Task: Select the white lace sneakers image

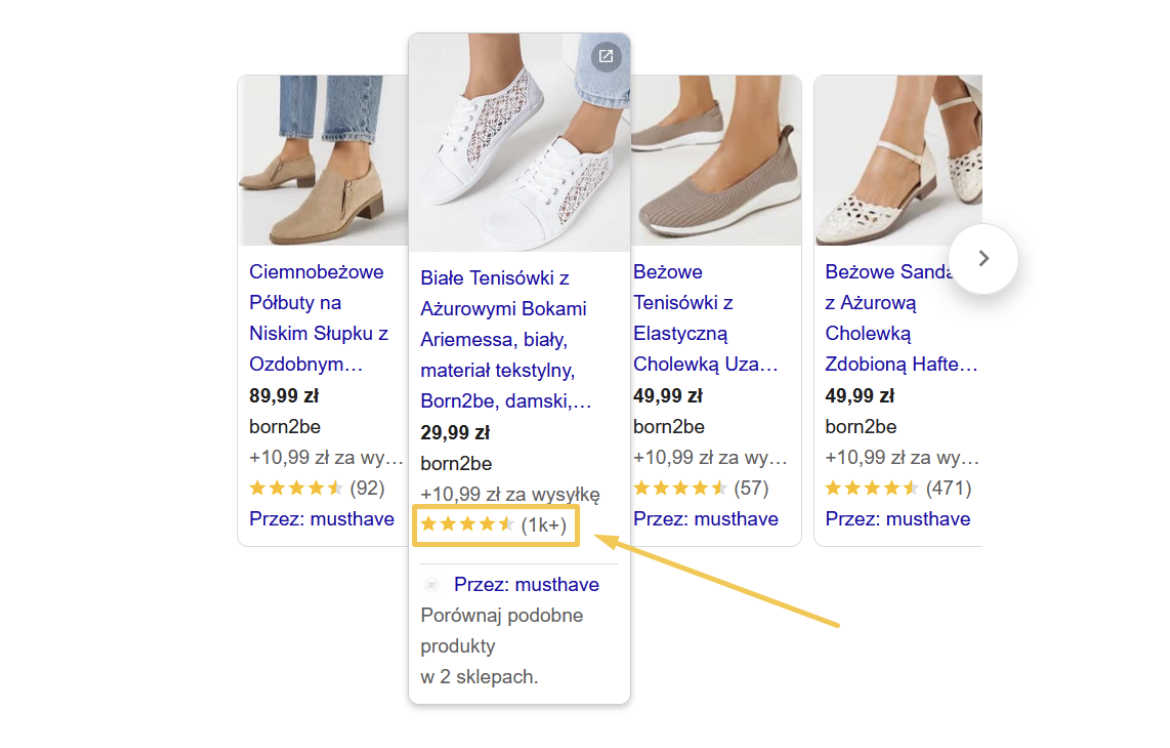Action: coord(519,142)
